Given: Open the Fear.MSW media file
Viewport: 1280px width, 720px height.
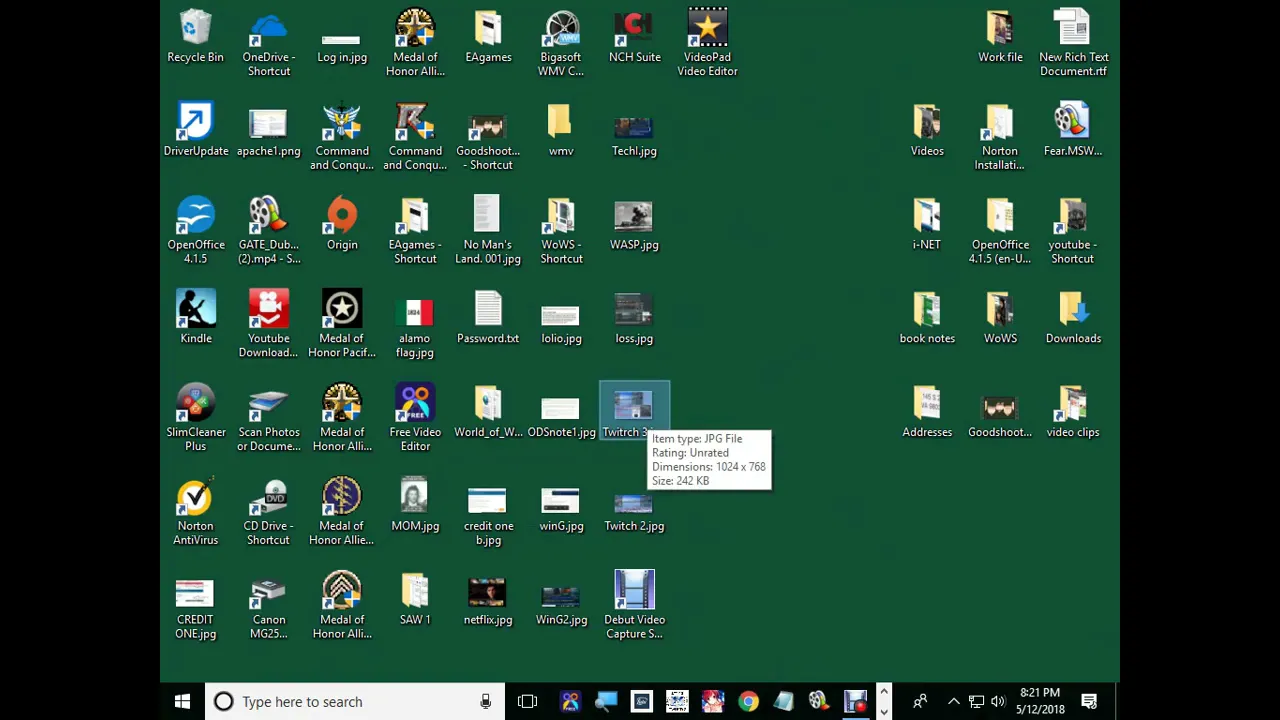Looking at the screenshot, I should click(1073, 131).
